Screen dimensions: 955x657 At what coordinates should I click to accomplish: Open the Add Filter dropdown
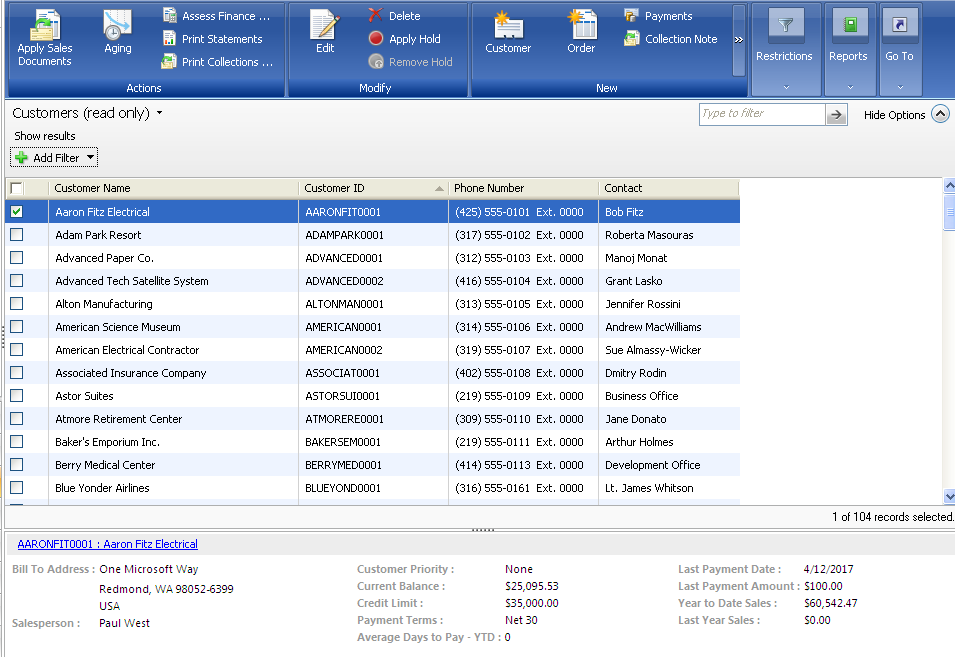54,158
